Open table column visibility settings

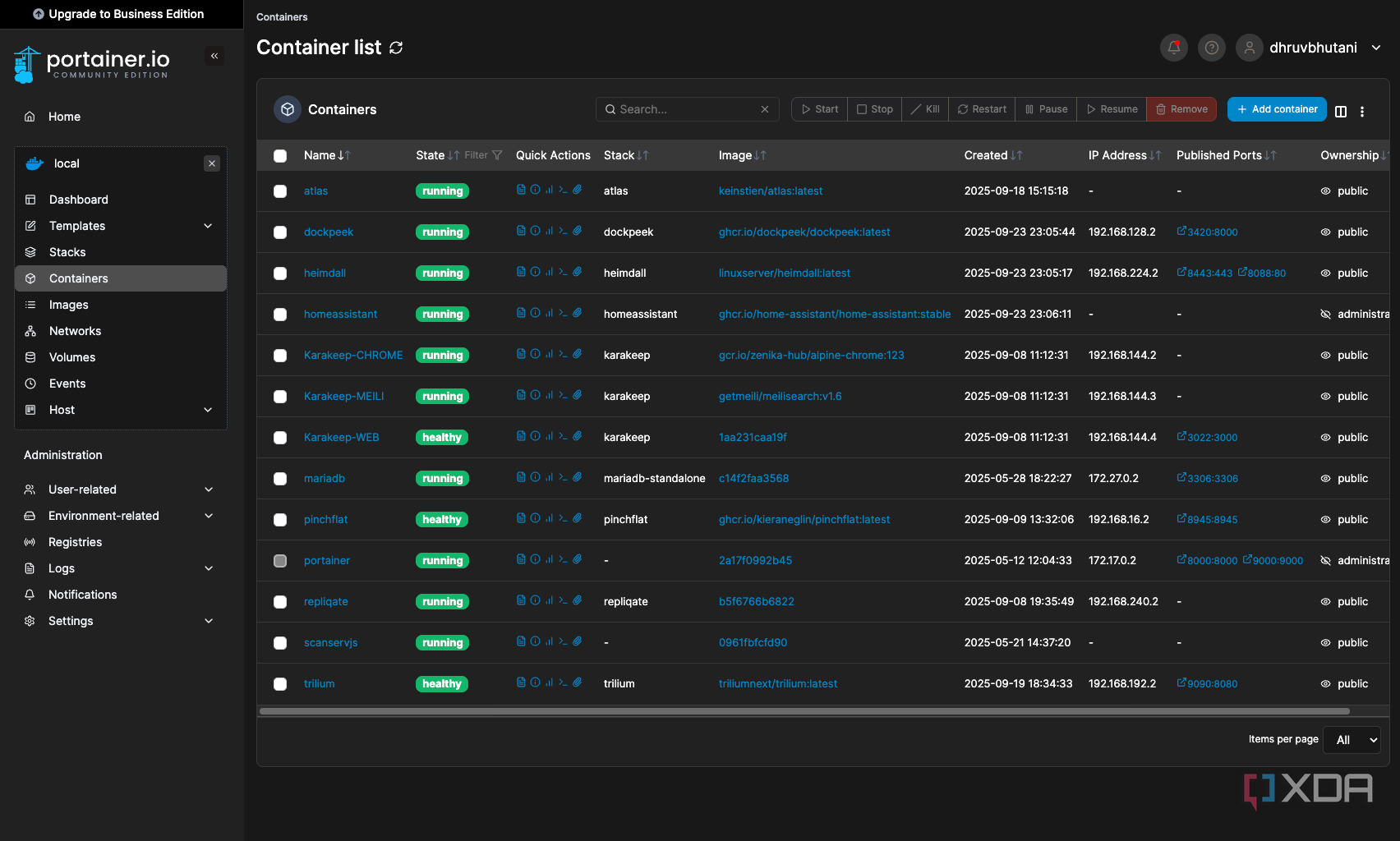click(x=1341, y=111)
